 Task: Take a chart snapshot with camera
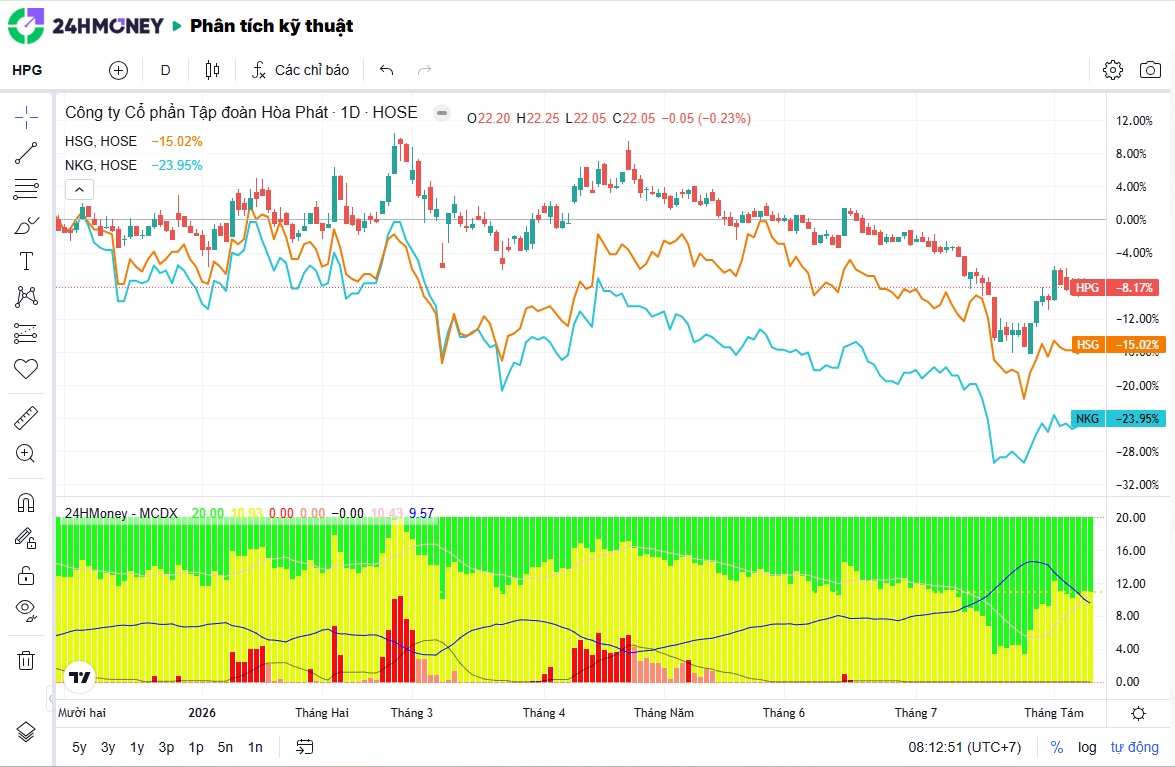(x=1150, y=70)
